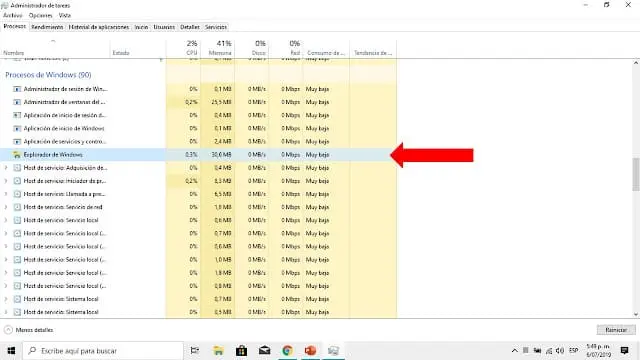Click the gear icon of Host de servicio: Adquisición
The width and height of the screenshot is (640, 360).
point(17,168)
